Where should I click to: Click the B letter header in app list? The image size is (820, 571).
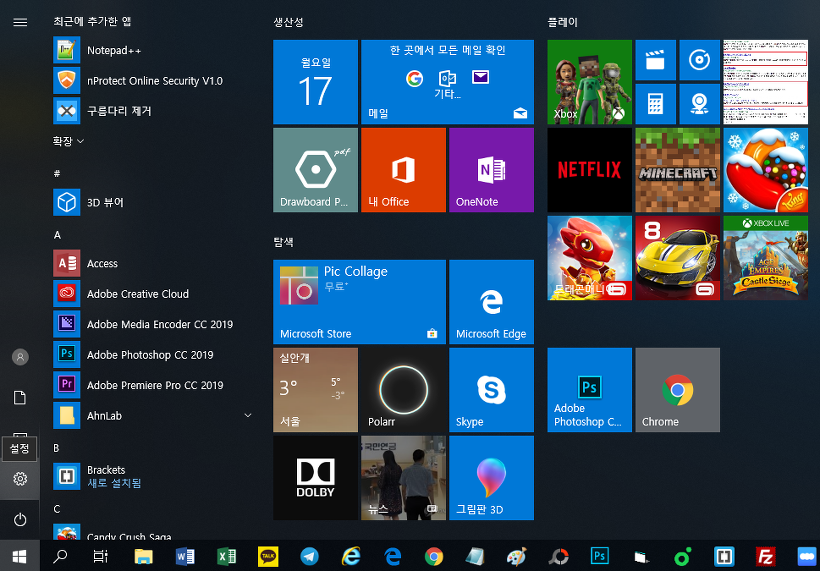tap(56, 448)
